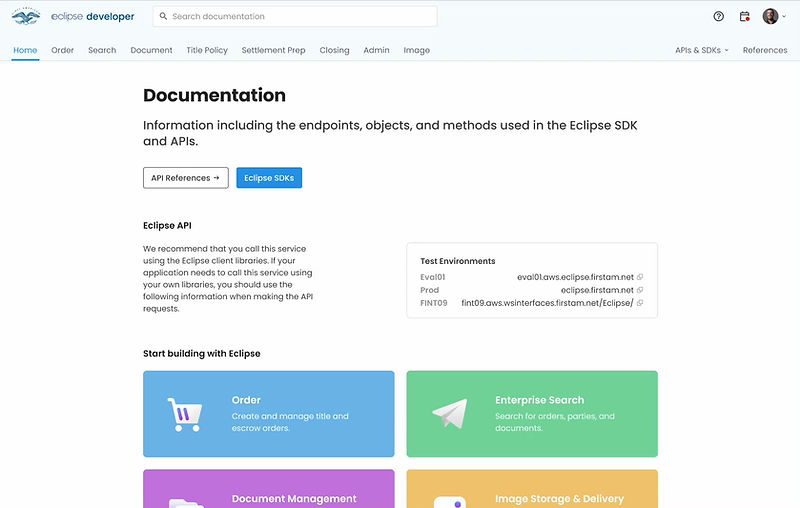Click the API References button
Image resolution: width=800 pixels, height=508 pixels.
click(186, 177)
